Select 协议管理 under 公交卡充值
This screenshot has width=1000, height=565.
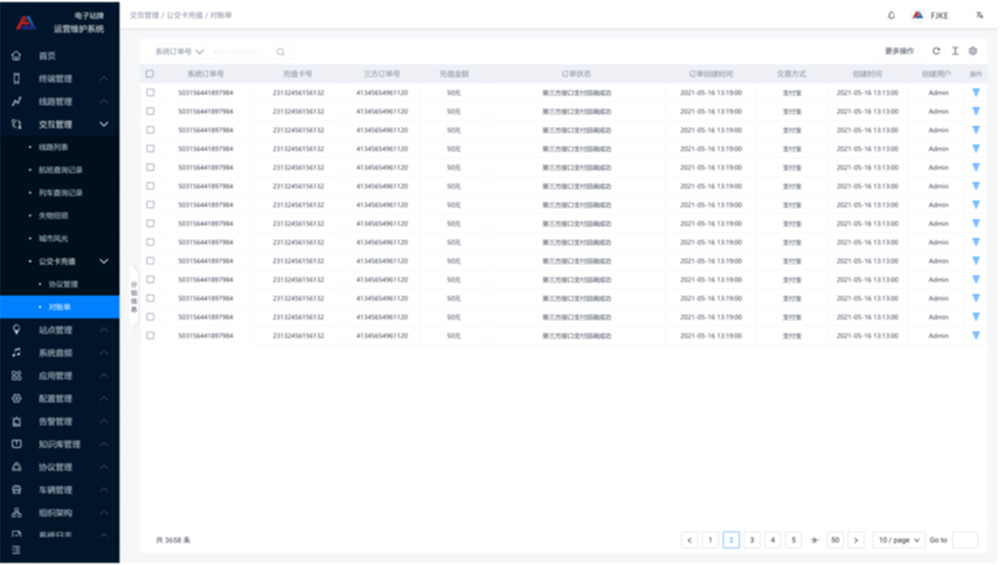(x=63, y=284)
